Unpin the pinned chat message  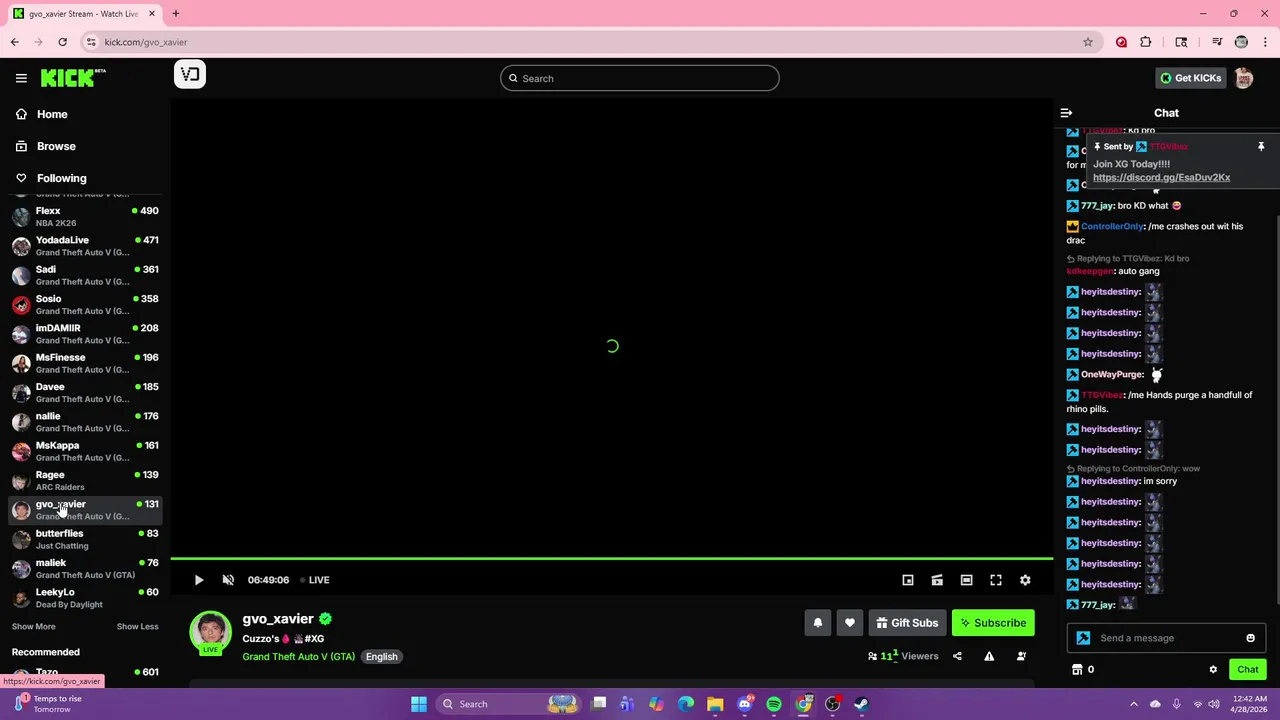(x=1261, y=146)
